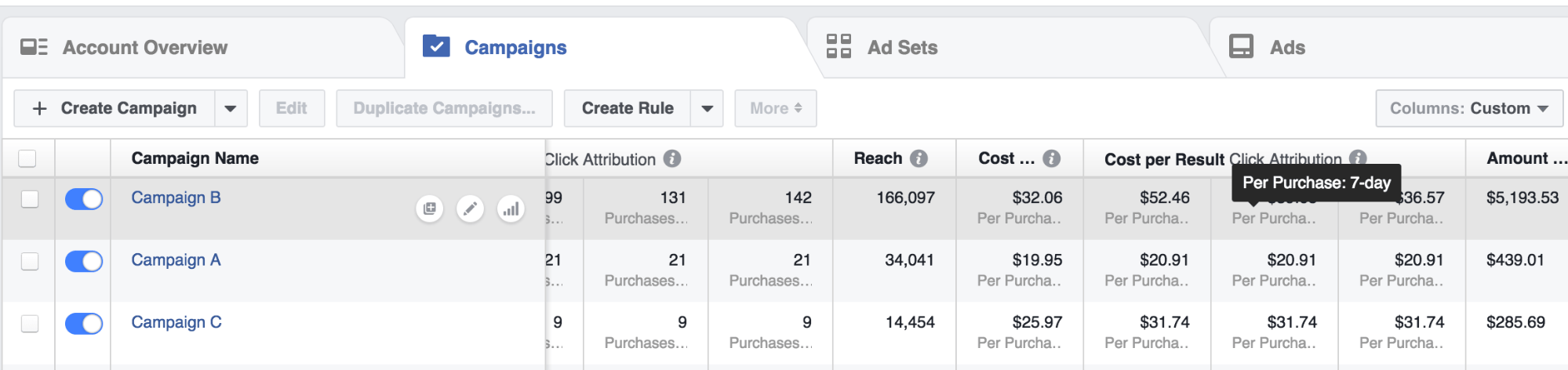Click the $19.95 cost value
Screen dimensions: 1568x370
click(1037, 259)
